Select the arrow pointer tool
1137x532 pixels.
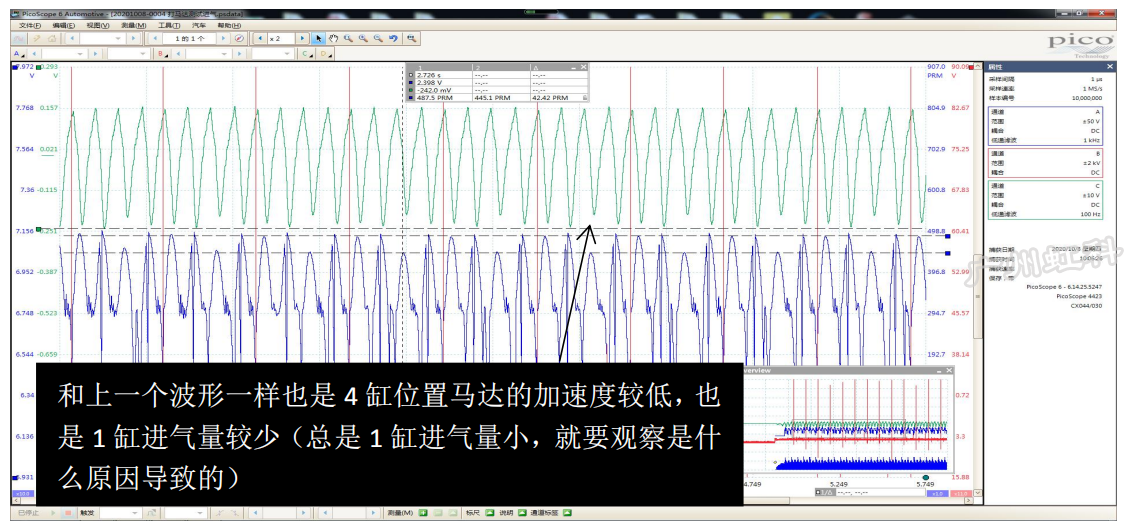319,38
